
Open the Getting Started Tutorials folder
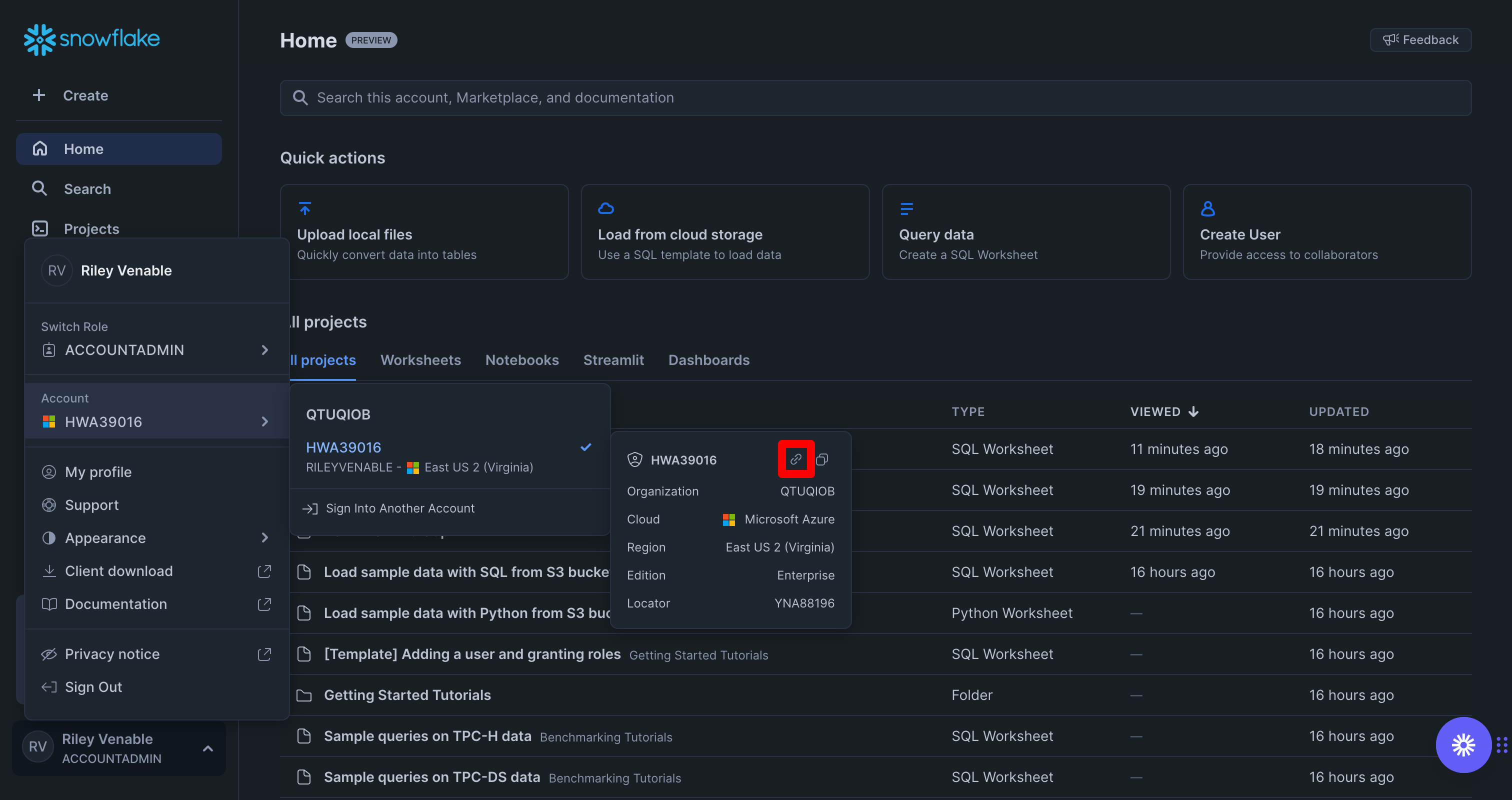point(407,695)
